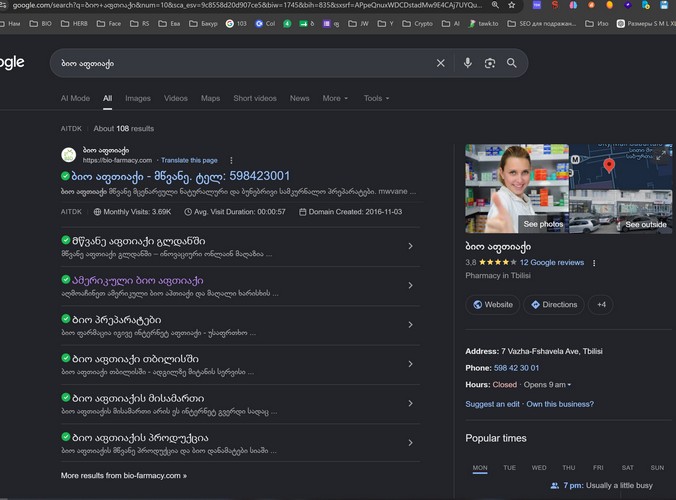Click Translate this page link
The image size is (676, 500).
tap(189, 160)
